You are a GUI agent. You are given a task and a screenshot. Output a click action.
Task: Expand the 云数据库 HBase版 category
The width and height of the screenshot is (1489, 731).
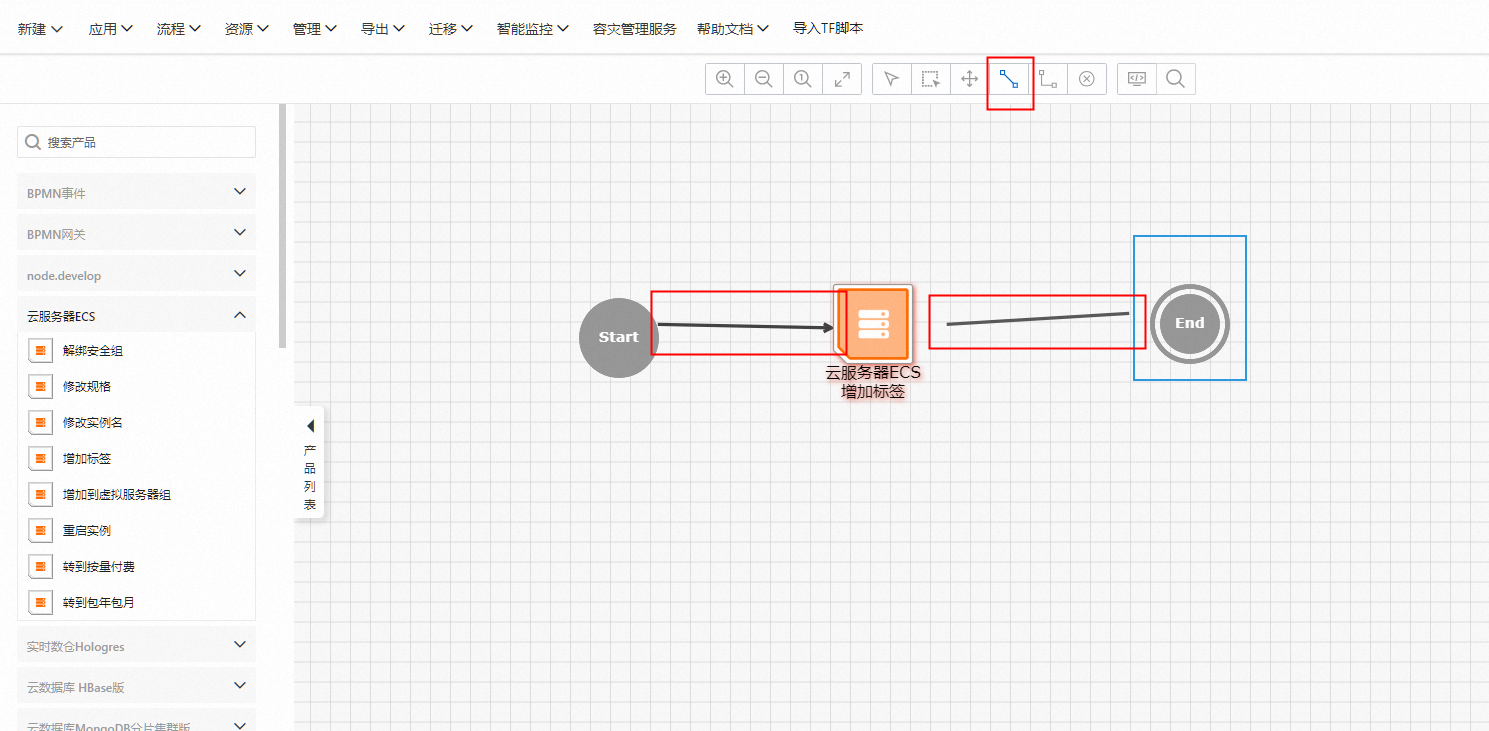(x=136, y=687)
